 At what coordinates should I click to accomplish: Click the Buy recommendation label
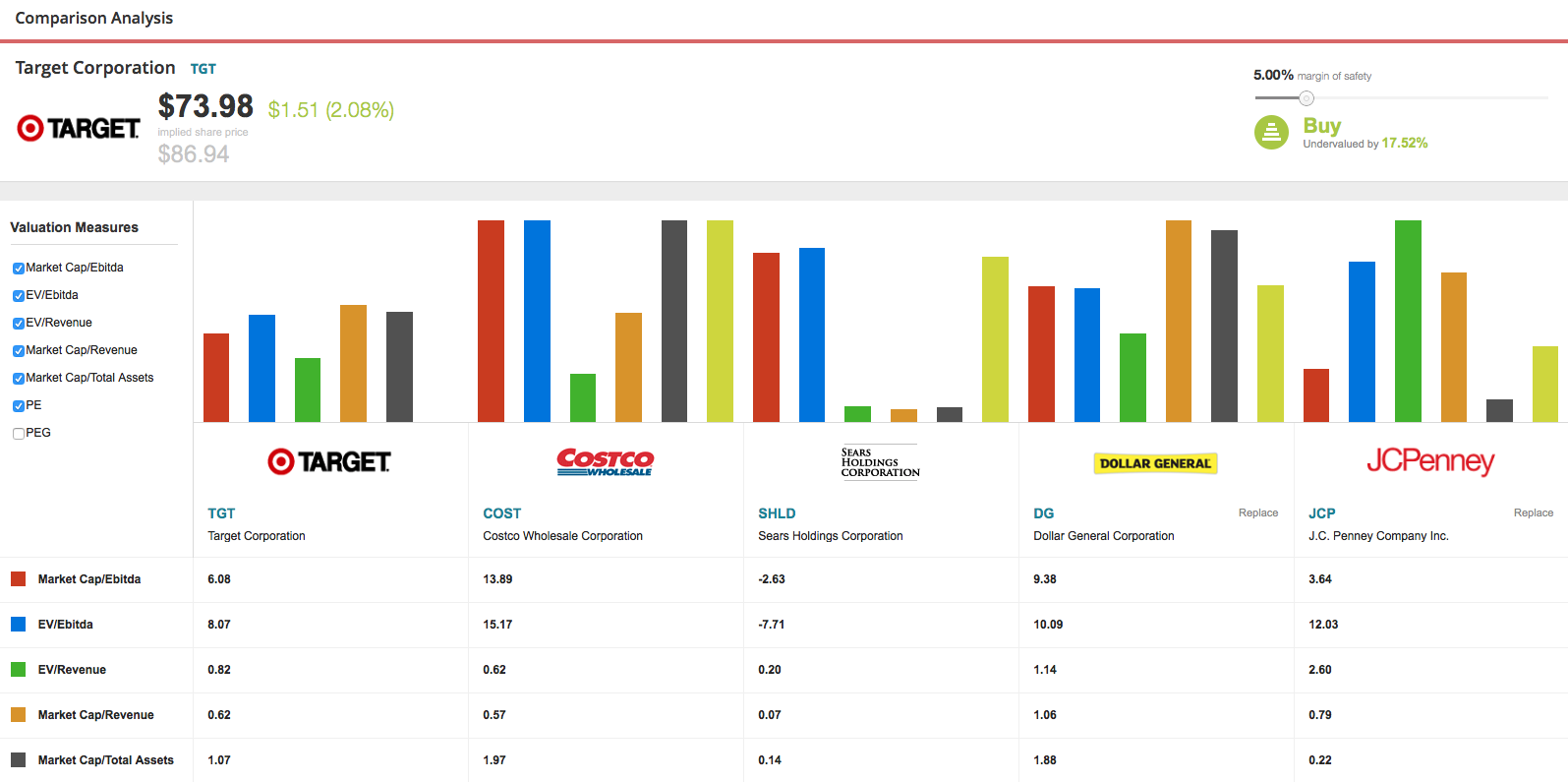1322,126
